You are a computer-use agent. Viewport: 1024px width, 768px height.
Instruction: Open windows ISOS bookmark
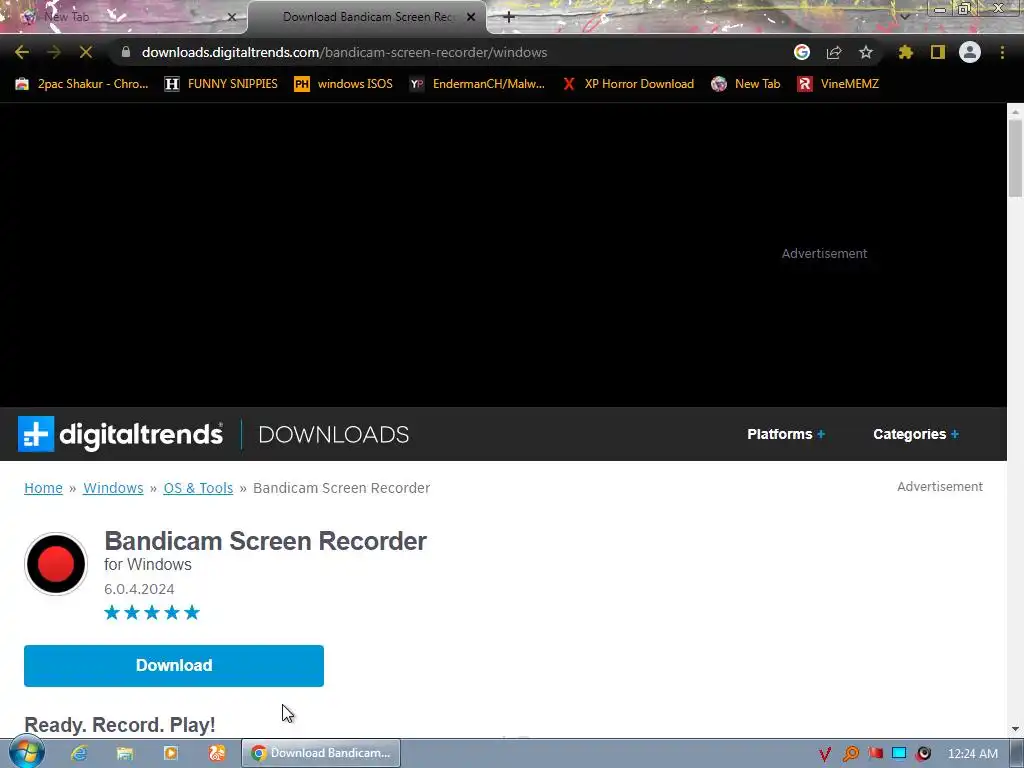point(344,84)
